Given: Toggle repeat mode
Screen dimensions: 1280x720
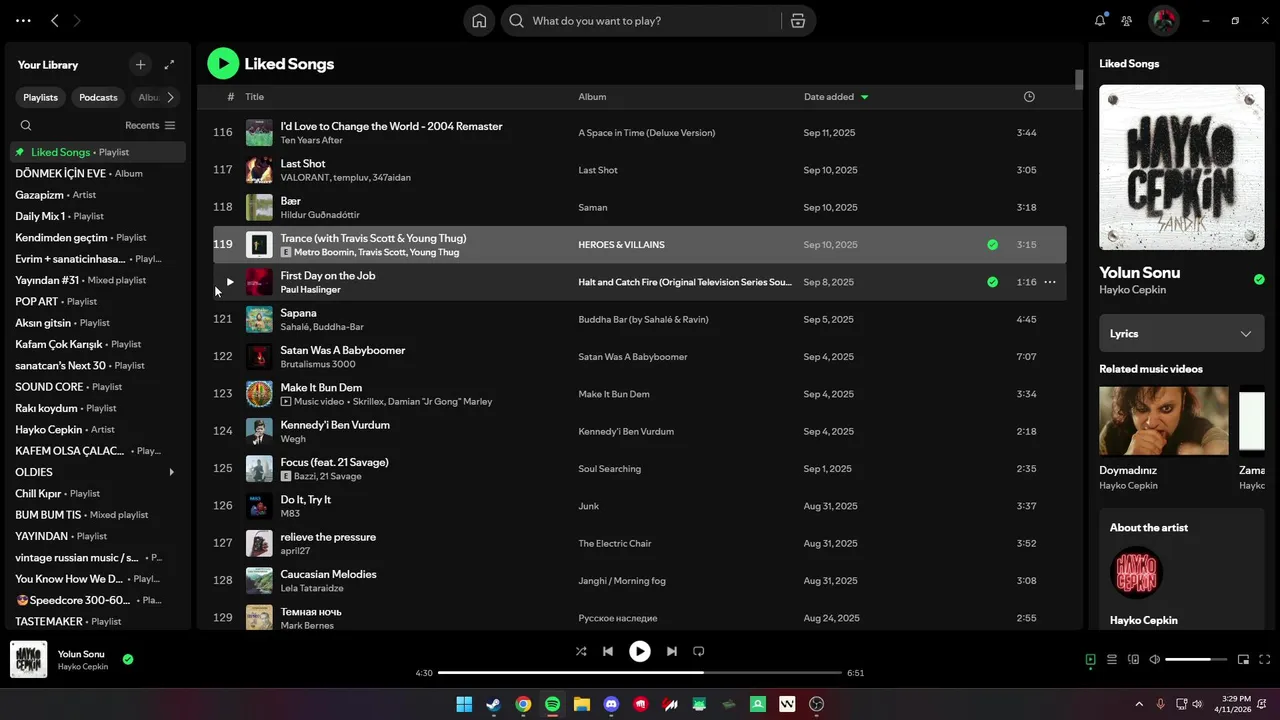Looking at the screenshot, I should 699,651.
